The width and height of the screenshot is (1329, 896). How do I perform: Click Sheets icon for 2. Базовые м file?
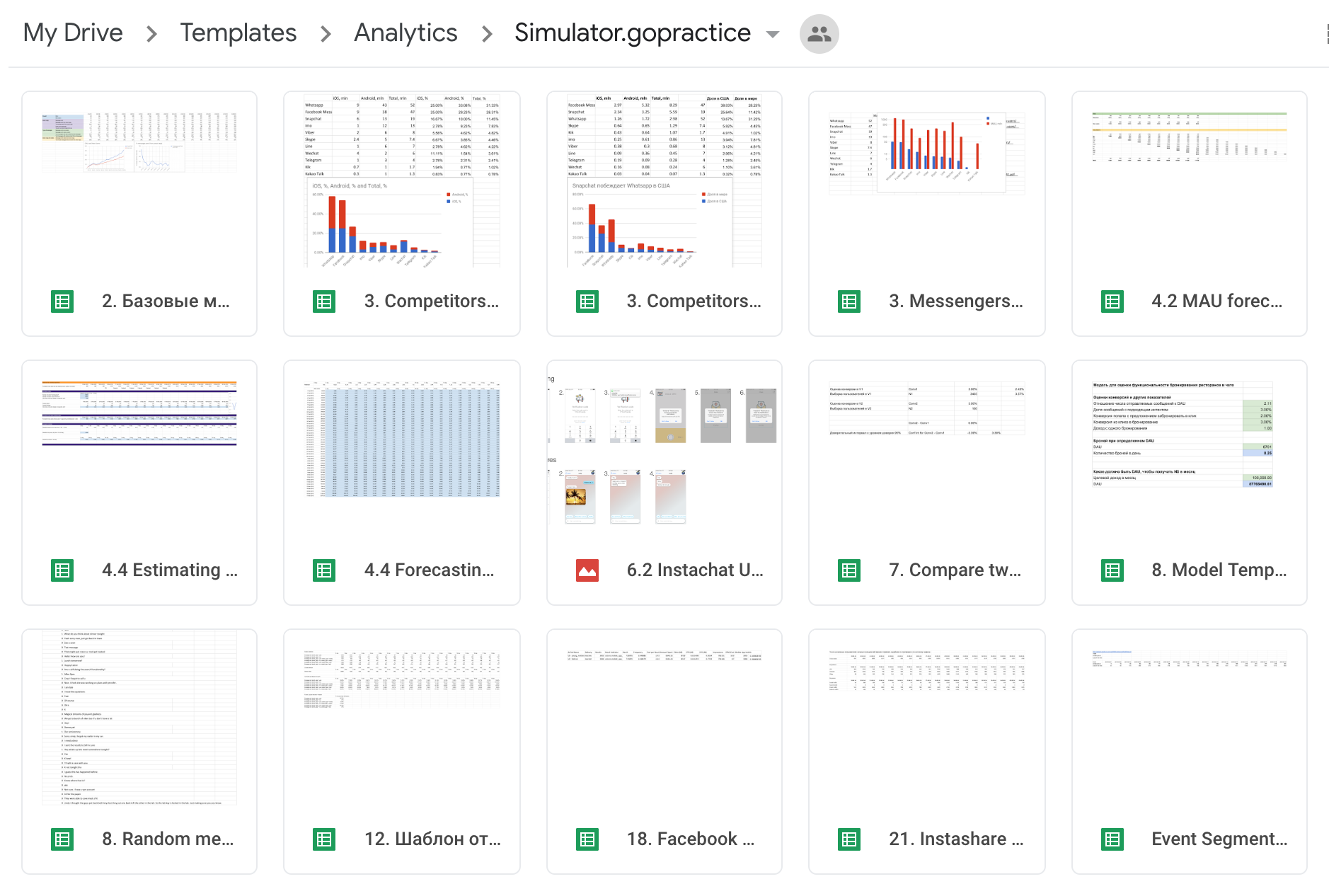(62, 301)
